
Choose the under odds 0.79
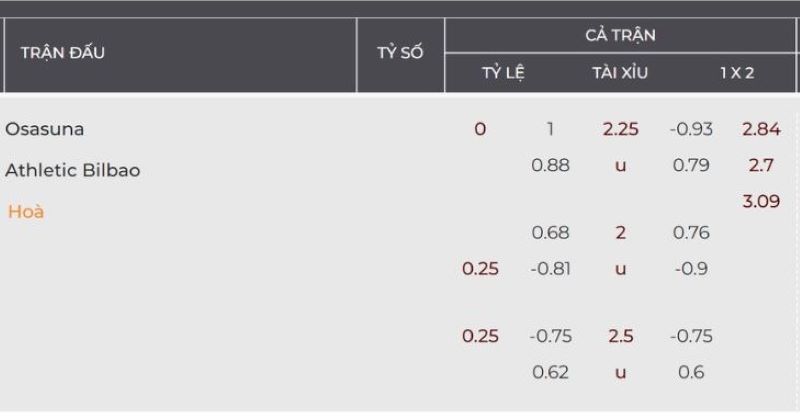coord(691,165)
